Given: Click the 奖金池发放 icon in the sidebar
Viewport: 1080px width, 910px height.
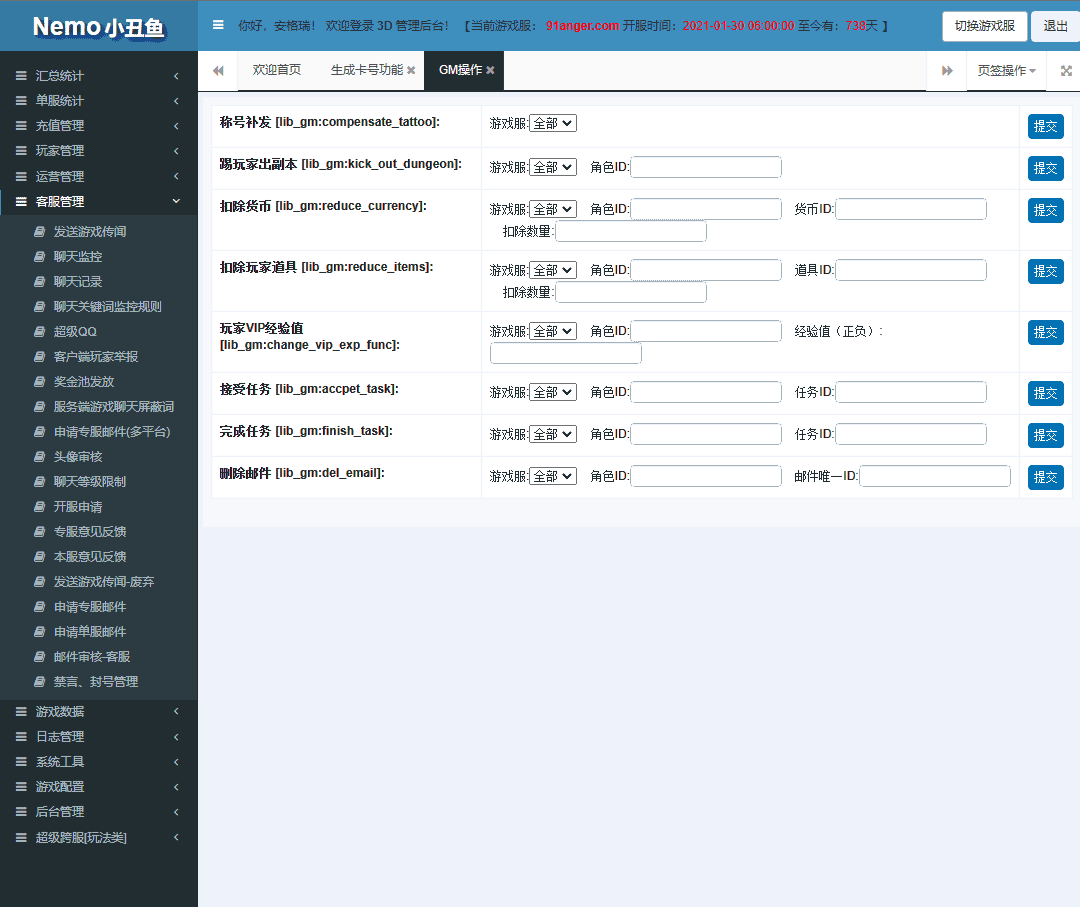Looking at the screenshot, I should tap(40, 381).
